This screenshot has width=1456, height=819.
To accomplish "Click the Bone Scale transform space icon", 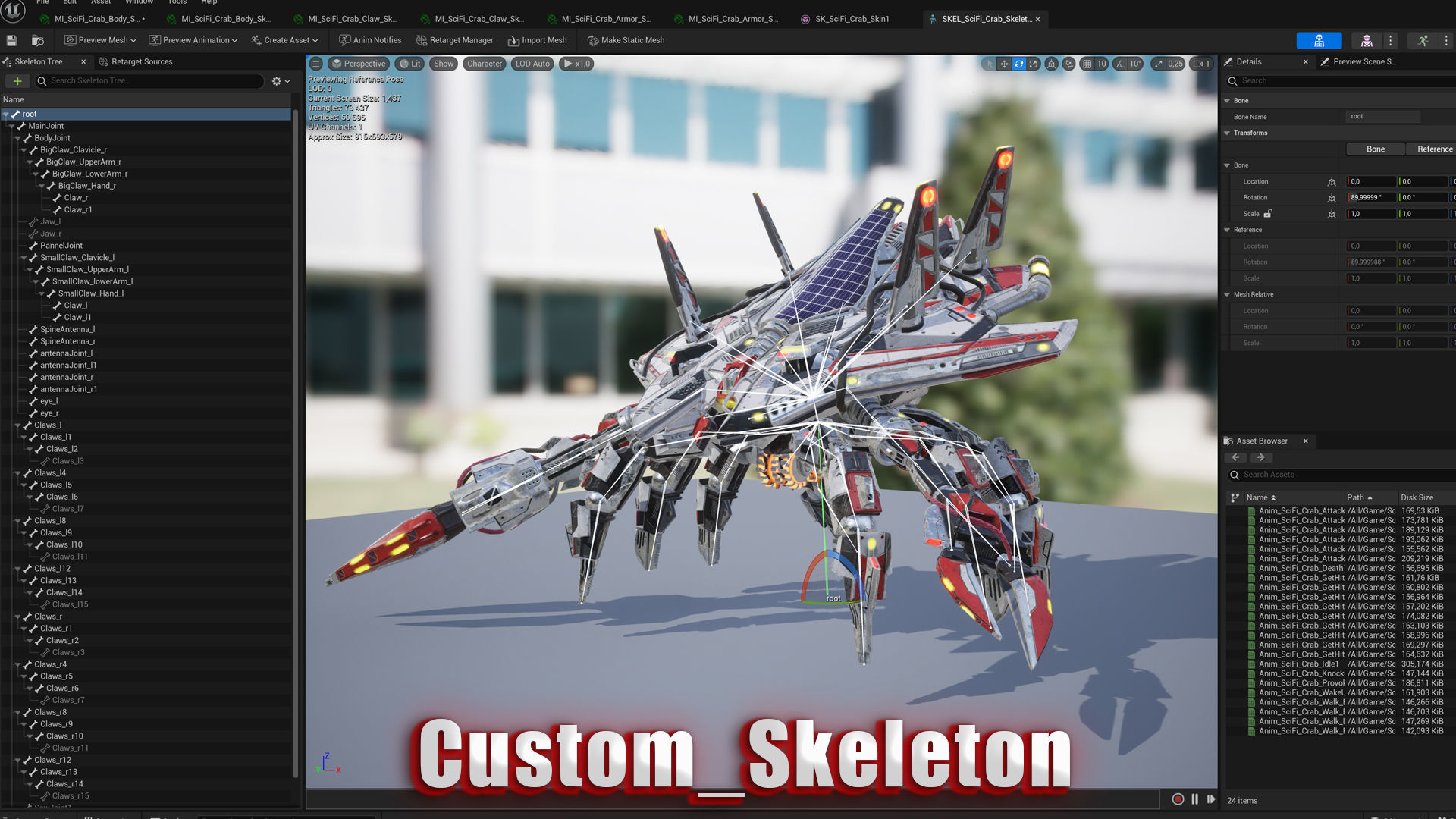I will [x=1332, y=214].
